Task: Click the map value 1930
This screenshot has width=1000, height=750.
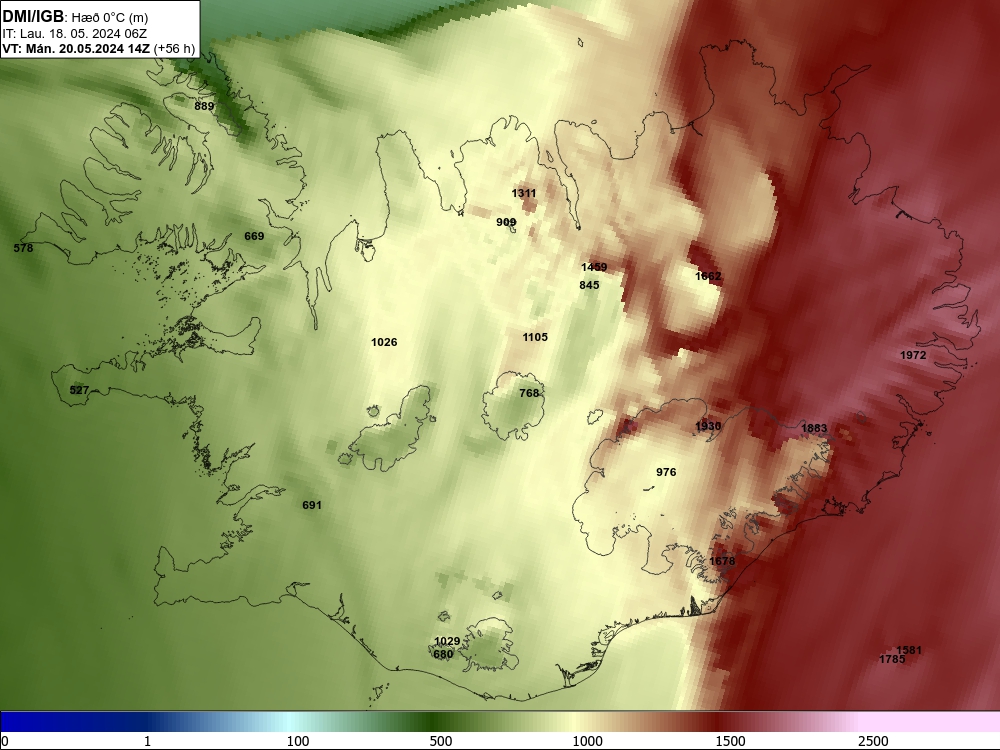Action: point(708,425)
